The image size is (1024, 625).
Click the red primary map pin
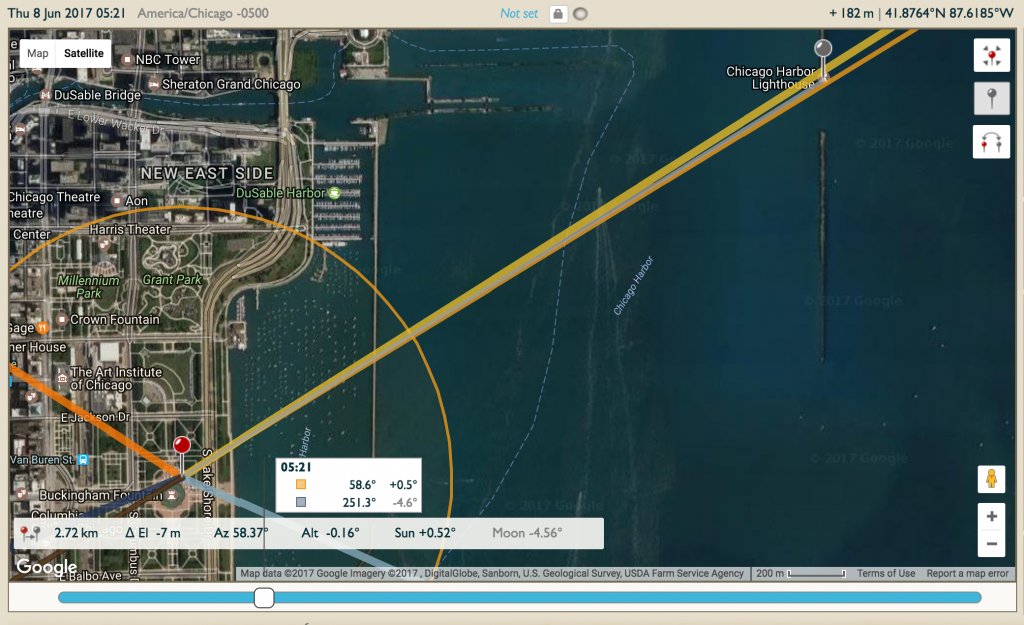click(182, 446)
